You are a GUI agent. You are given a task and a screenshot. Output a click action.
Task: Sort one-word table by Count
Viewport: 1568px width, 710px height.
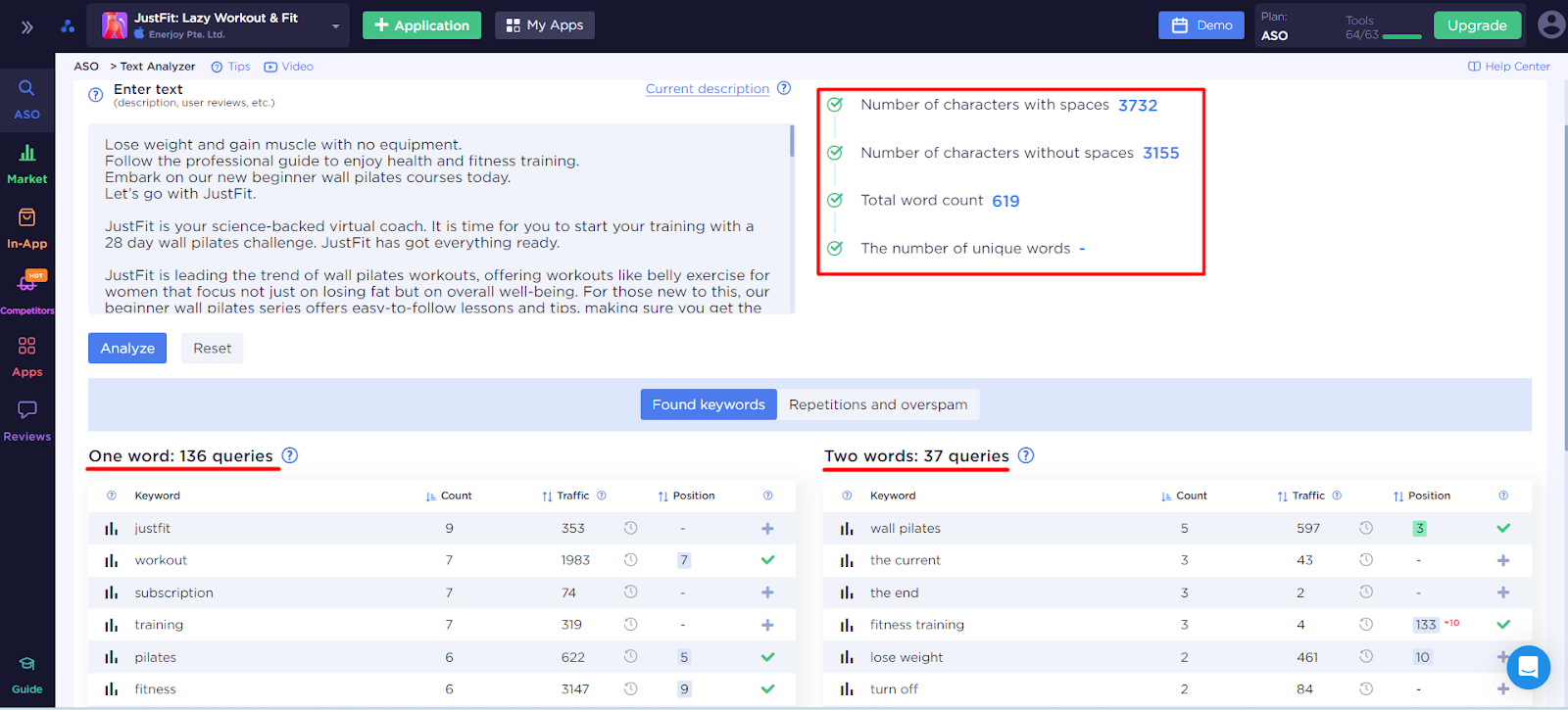tap(449, 496)
